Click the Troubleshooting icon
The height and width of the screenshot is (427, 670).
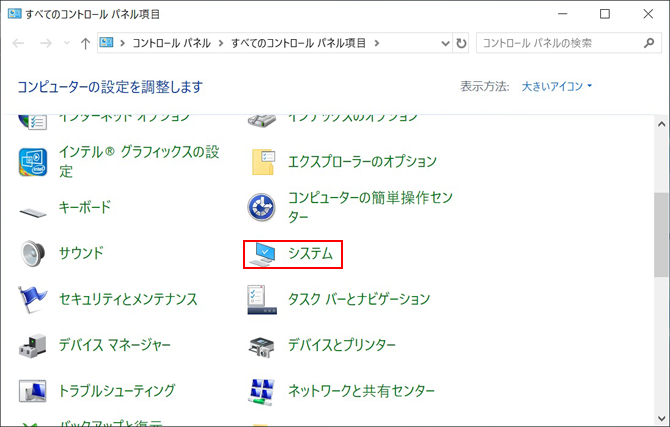pyautogui.click(x=32, y=391)
